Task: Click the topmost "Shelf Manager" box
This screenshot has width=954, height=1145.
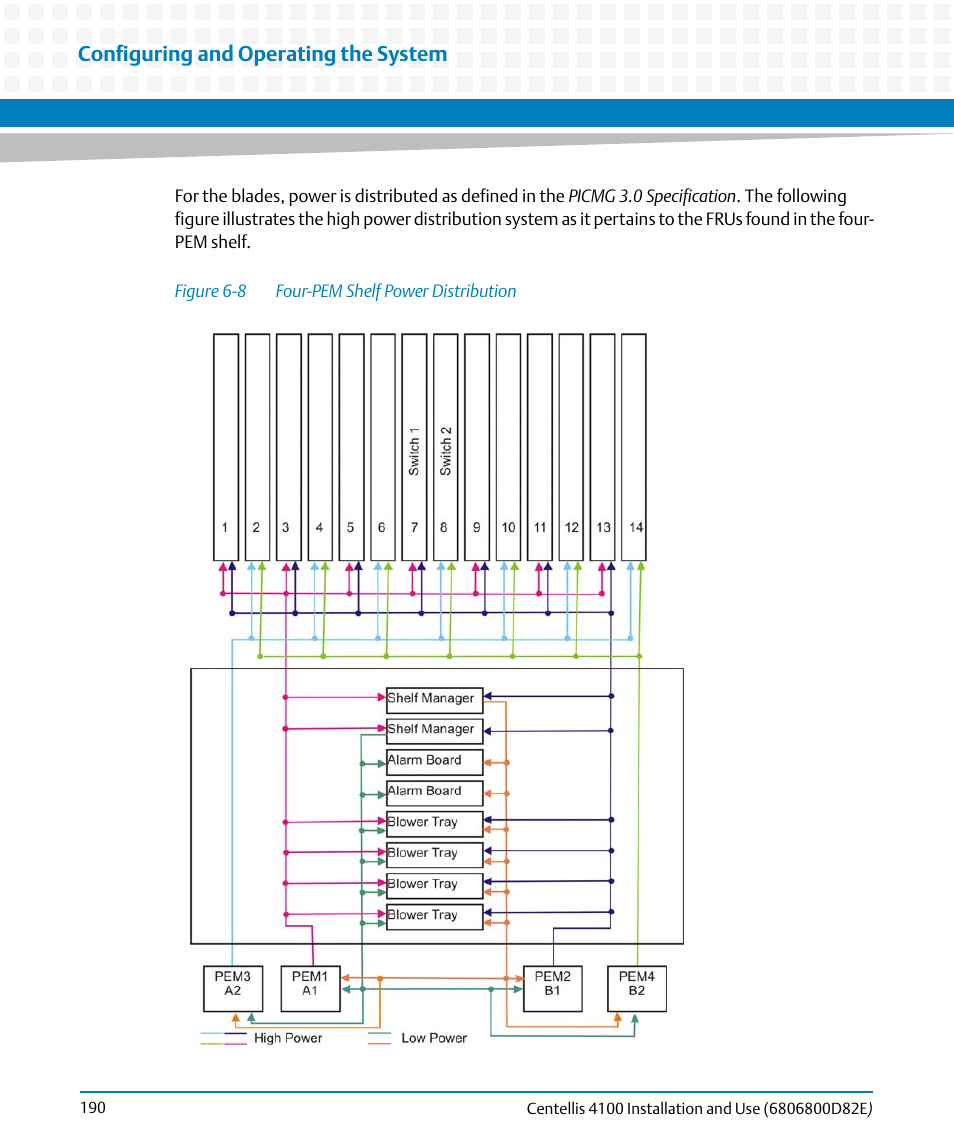Action: (435, 700)
